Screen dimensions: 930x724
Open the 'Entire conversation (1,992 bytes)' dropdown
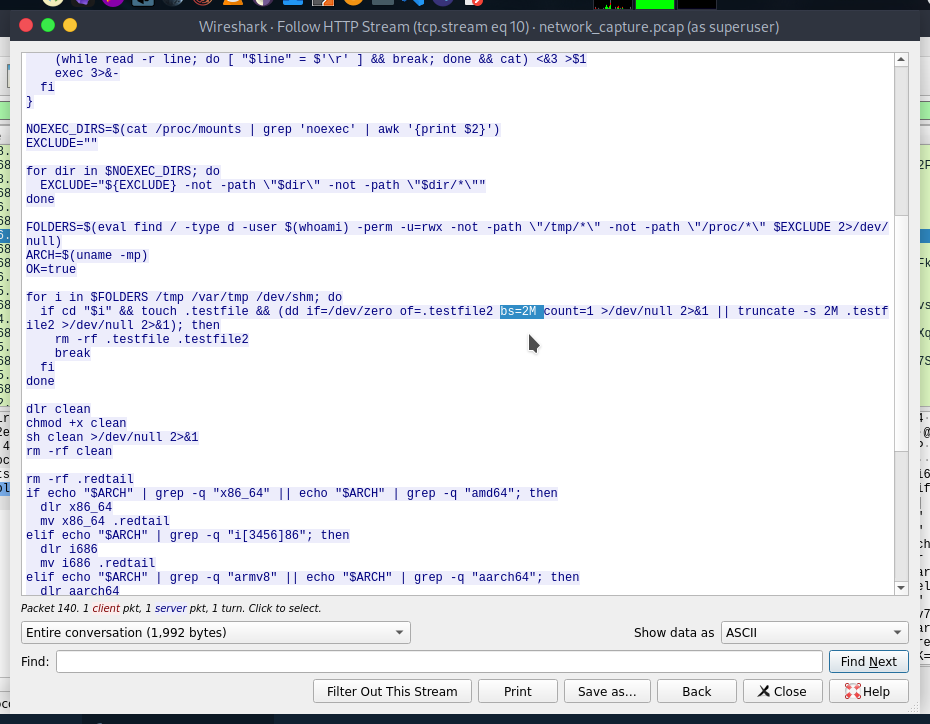click(x=215, y=632)
